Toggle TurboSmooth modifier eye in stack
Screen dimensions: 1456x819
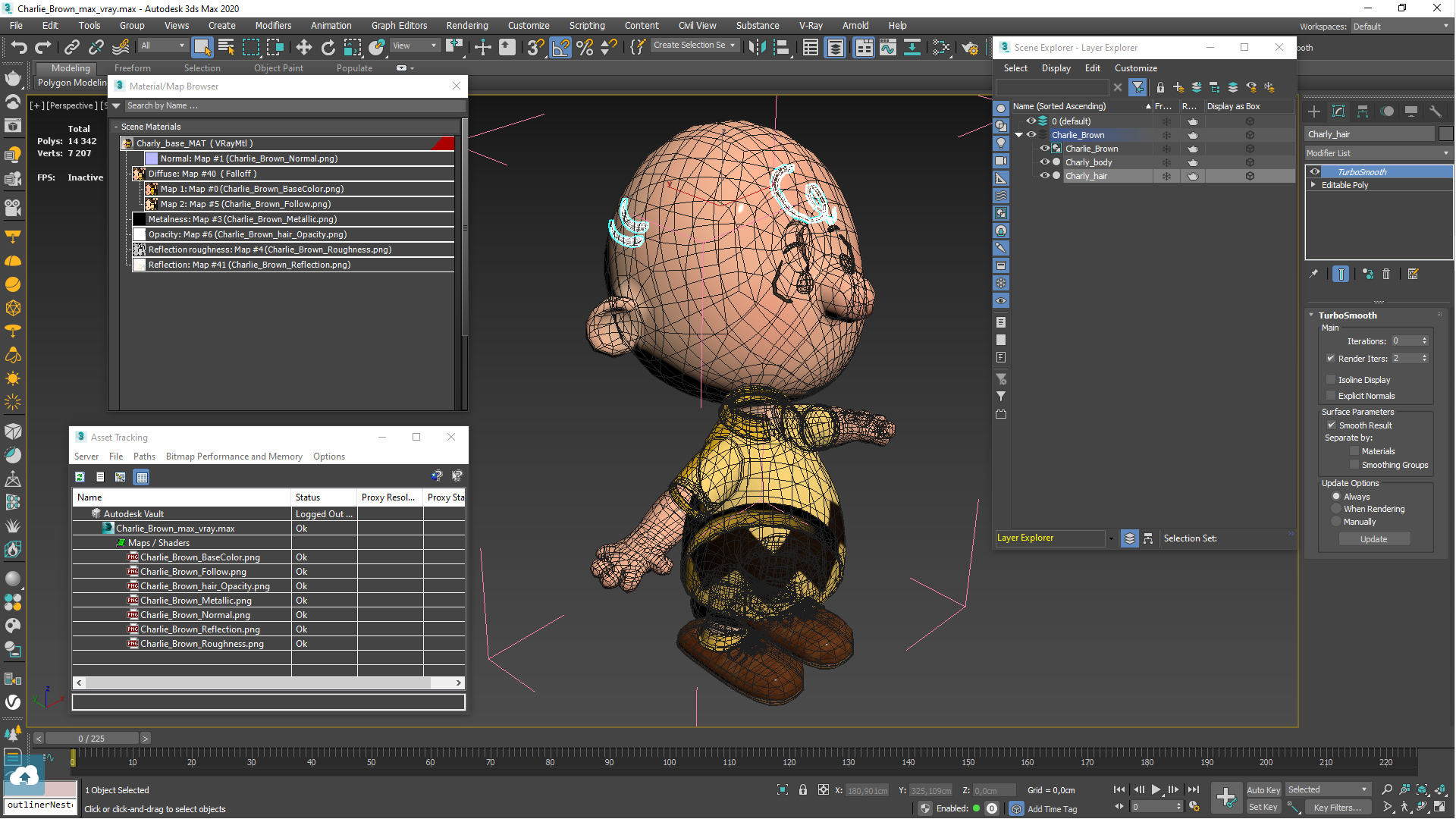1315,172
